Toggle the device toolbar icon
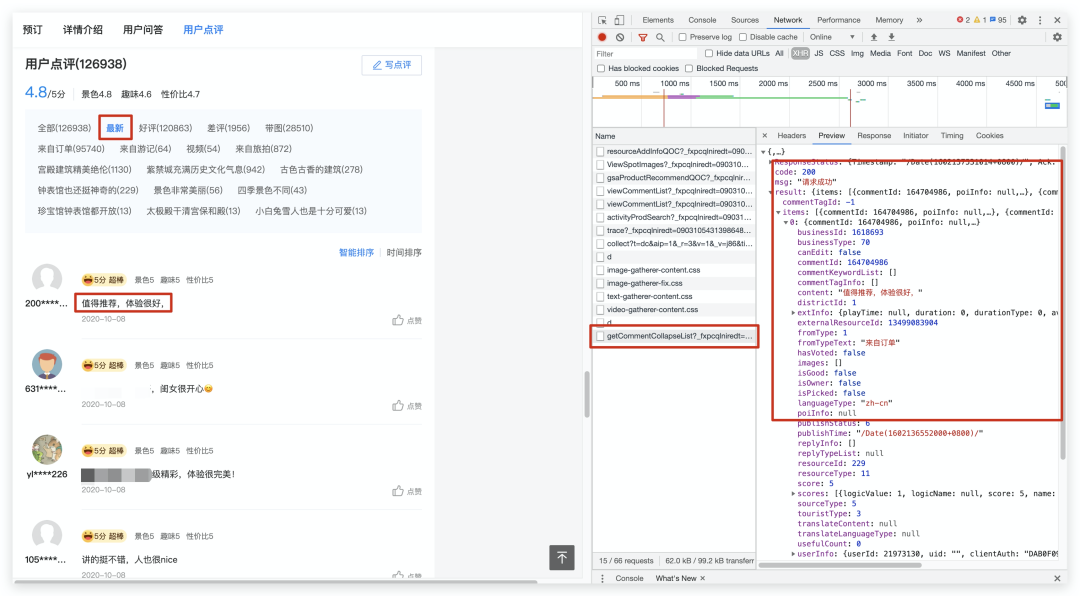 tap(619, 20)
